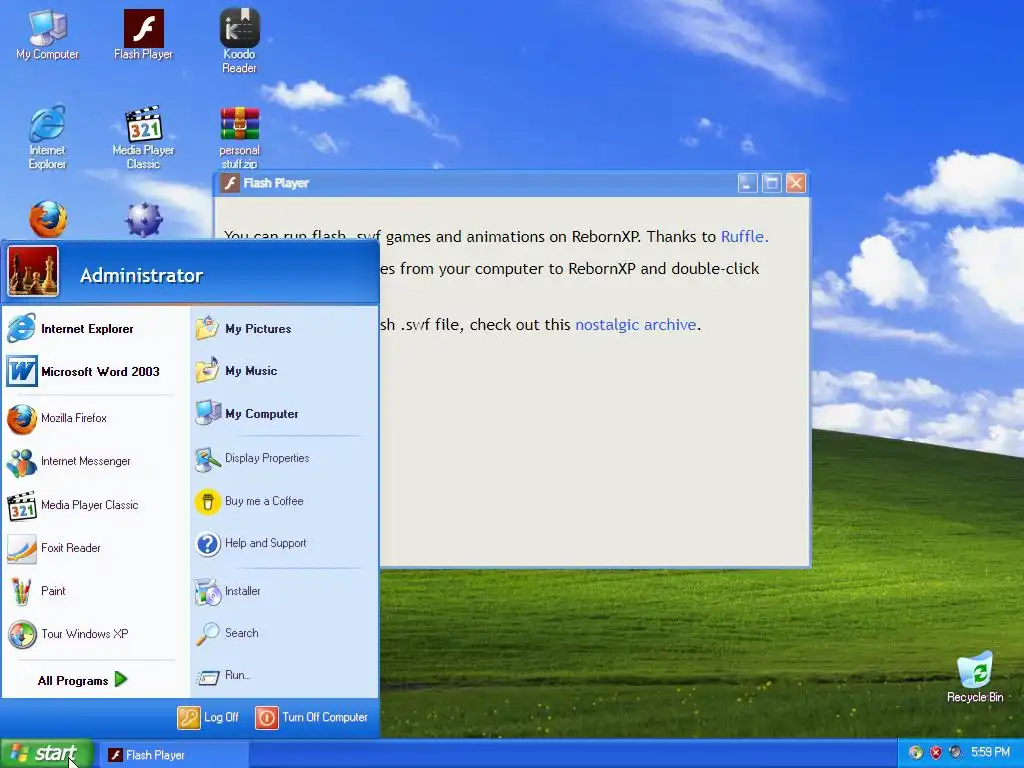Launch Media Player Classic from Start menu
Viewport: 1024px width, 768px height.
pyautogui.click(x=93, y=505)
